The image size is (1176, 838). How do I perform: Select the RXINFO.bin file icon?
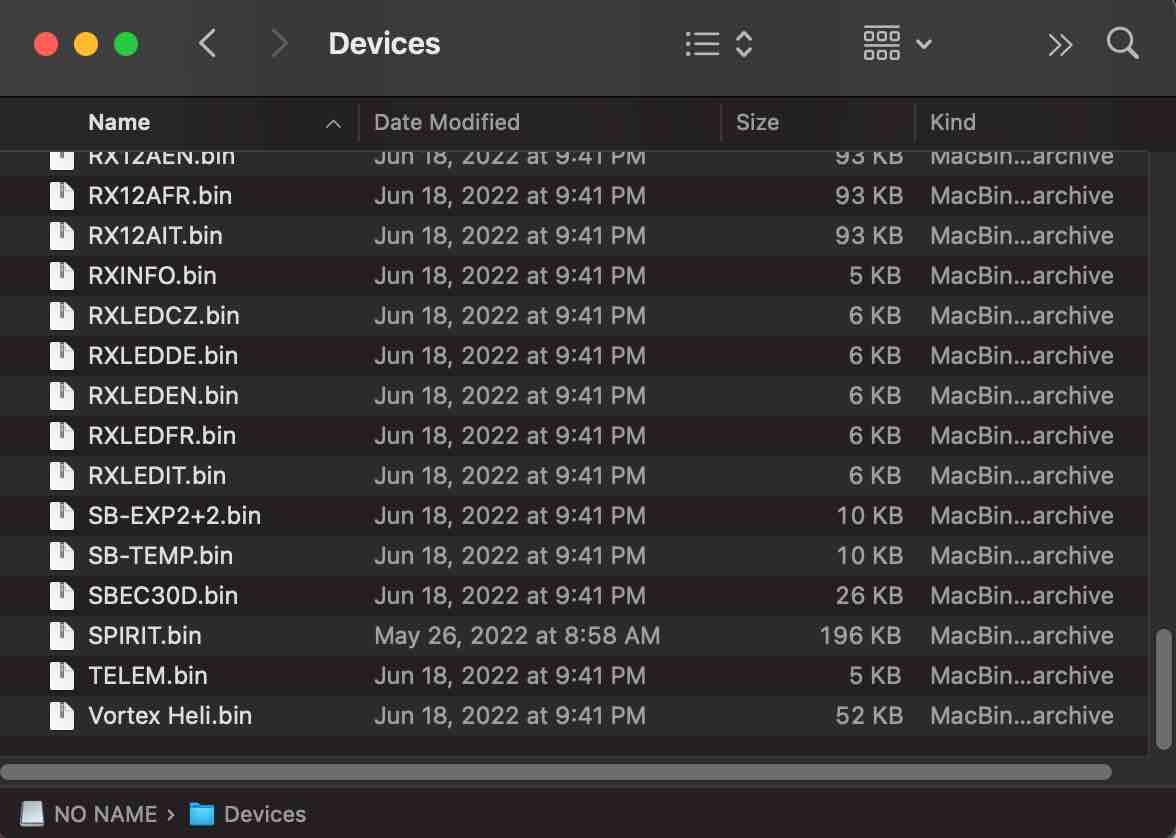pyautogui.click(x=62, y=276)
